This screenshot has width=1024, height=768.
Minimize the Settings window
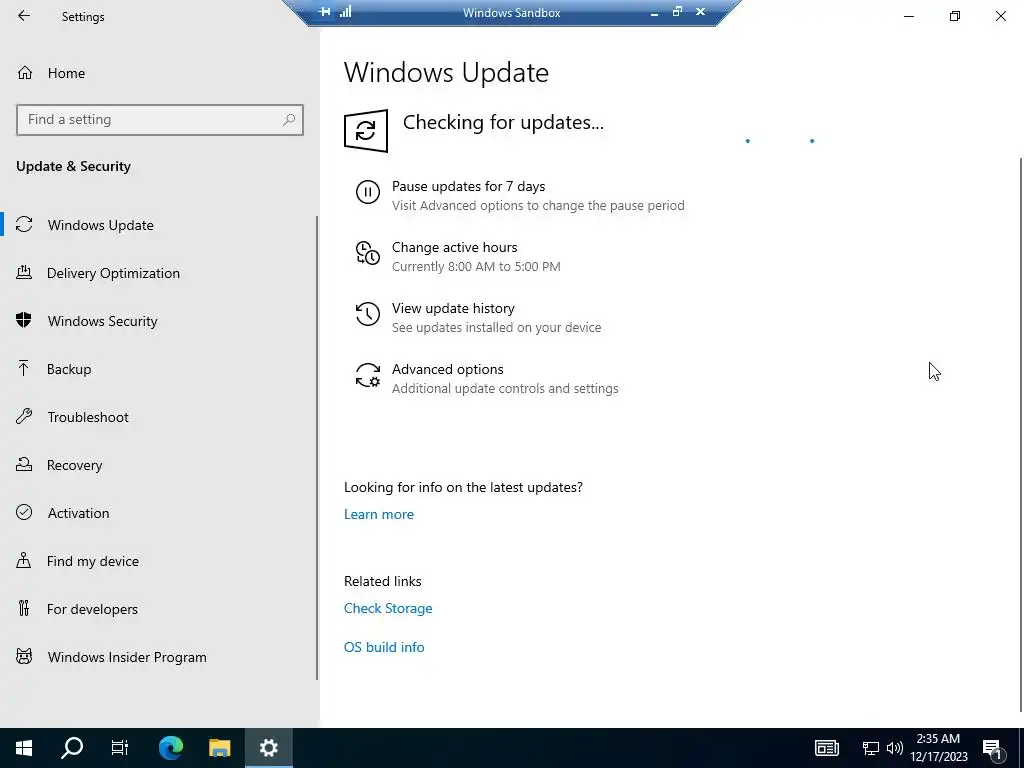click(909, 16)
